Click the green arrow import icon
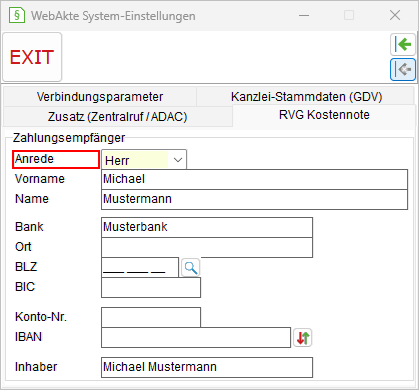Image resolution: width=419 pixels, height=390 pixels. pos(403,44)
